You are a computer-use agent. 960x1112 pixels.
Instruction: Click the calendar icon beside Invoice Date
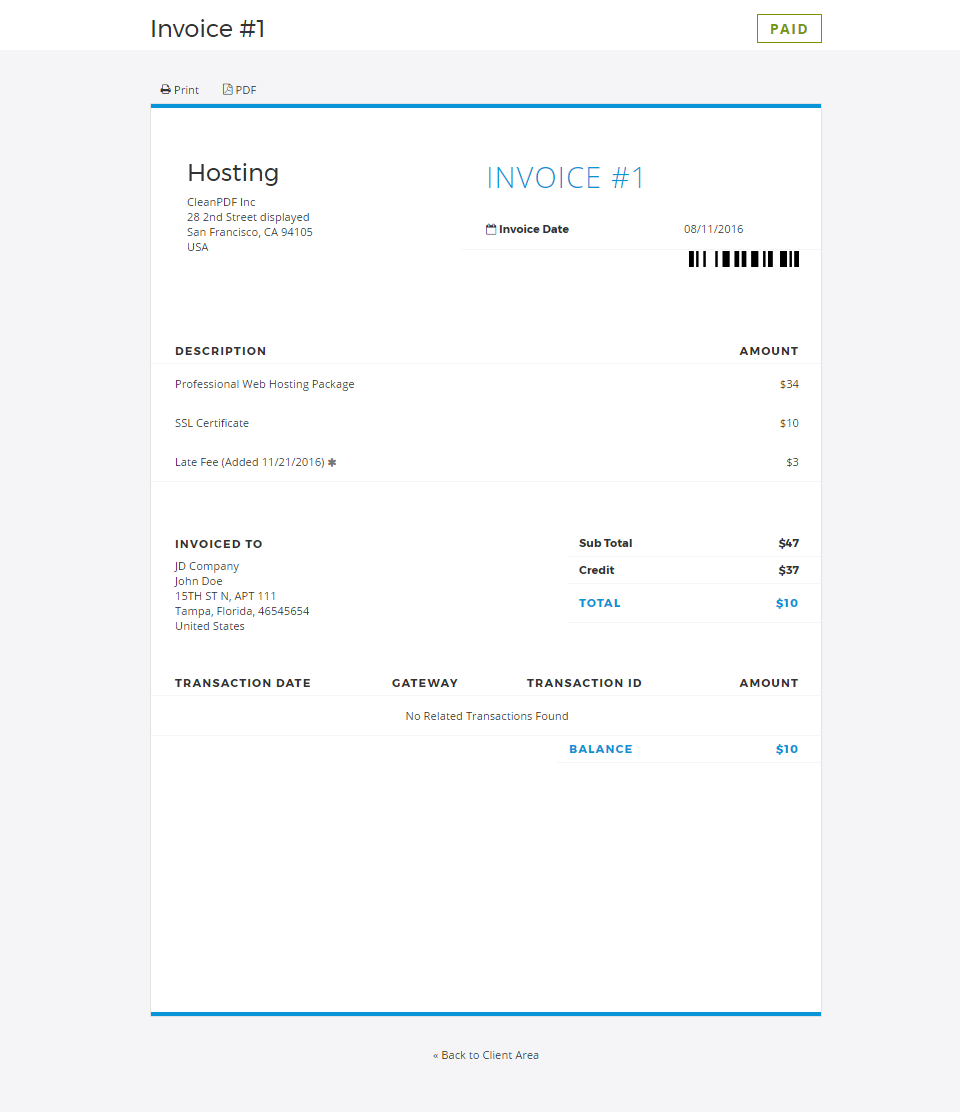[x=491, y=229]
